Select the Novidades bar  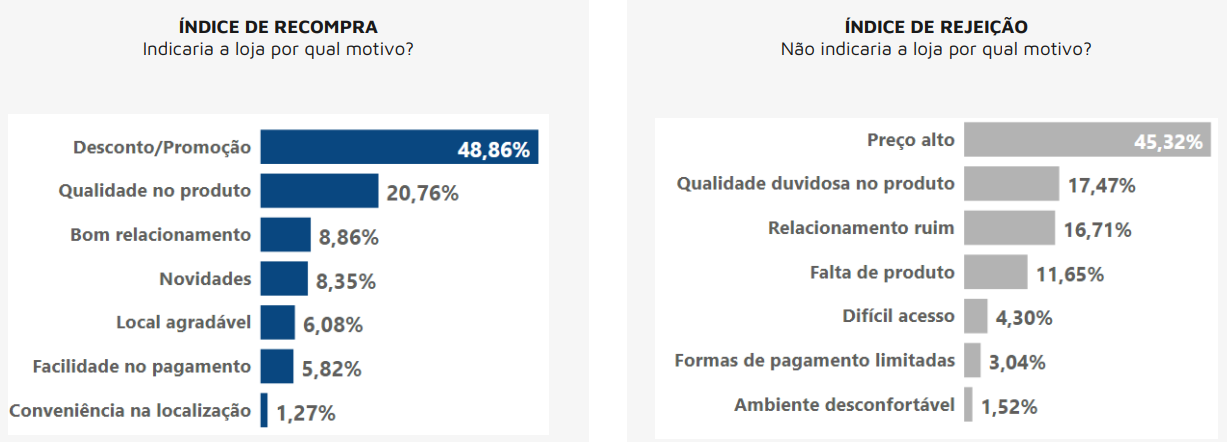(x=284, y=279)
